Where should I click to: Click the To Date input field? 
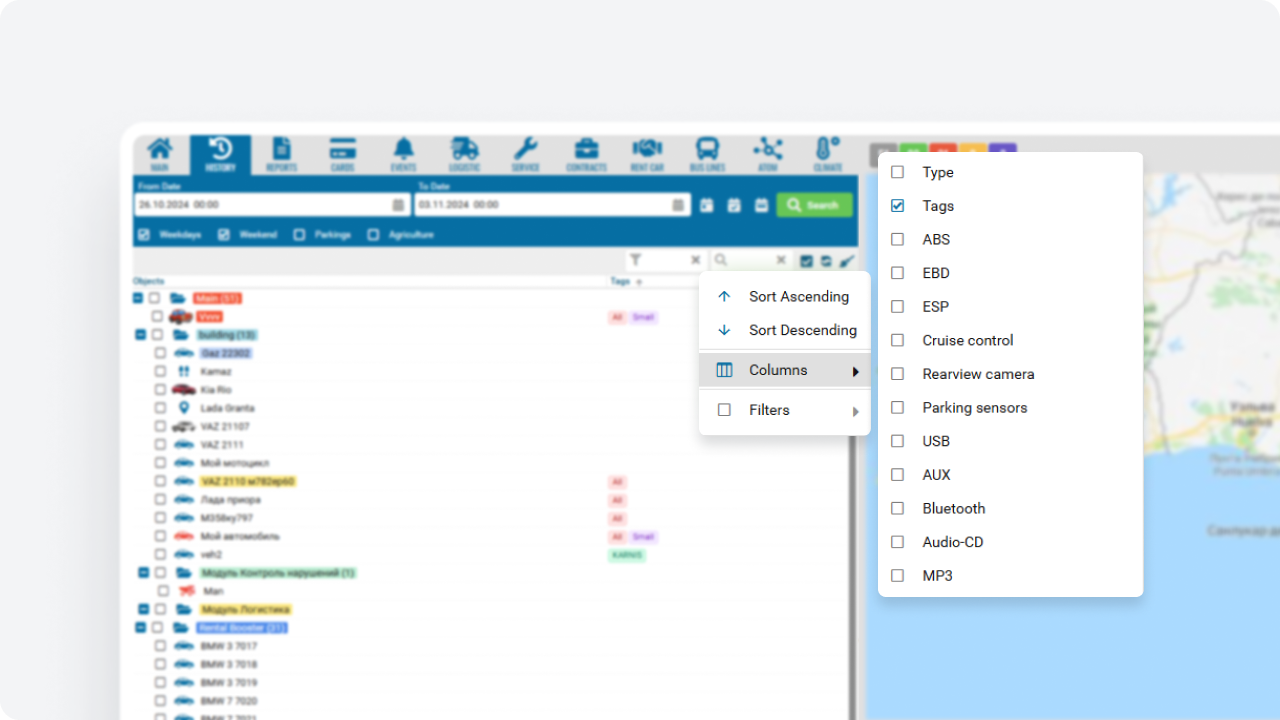(x=542, y=205)
